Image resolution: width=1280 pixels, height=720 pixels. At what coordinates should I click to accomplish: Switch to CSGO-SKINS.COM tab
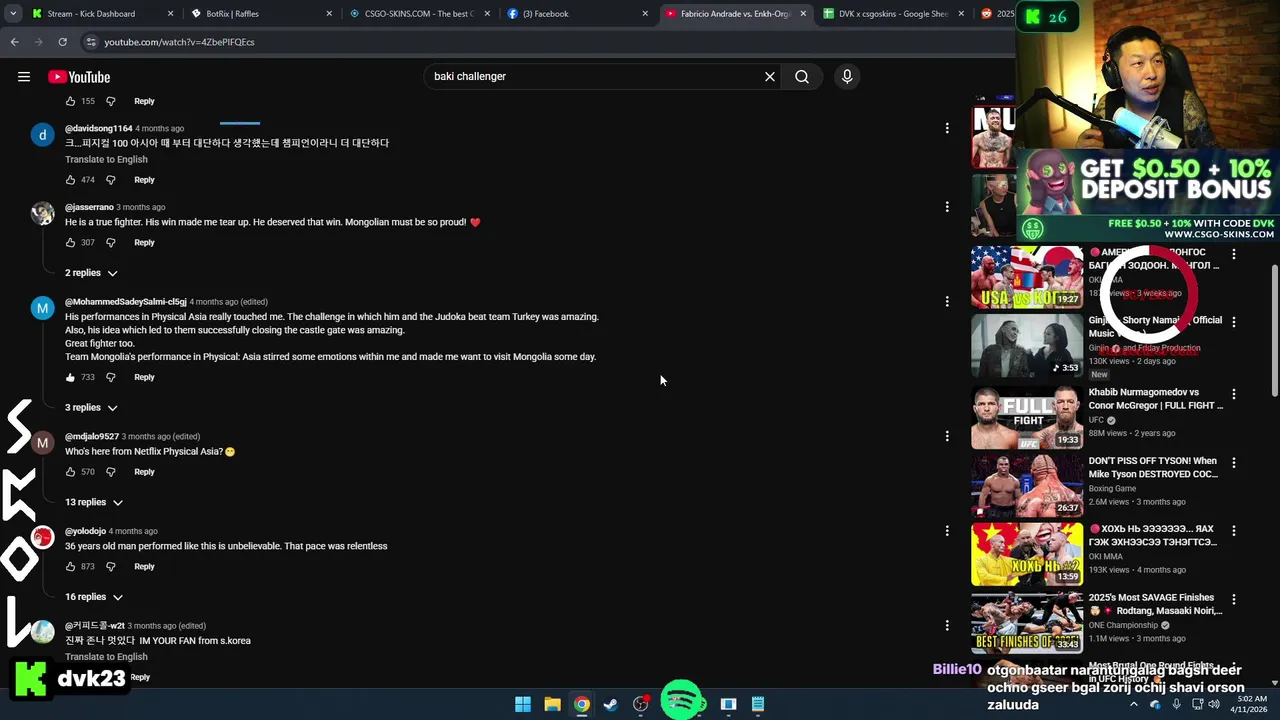tap(418, 14)
